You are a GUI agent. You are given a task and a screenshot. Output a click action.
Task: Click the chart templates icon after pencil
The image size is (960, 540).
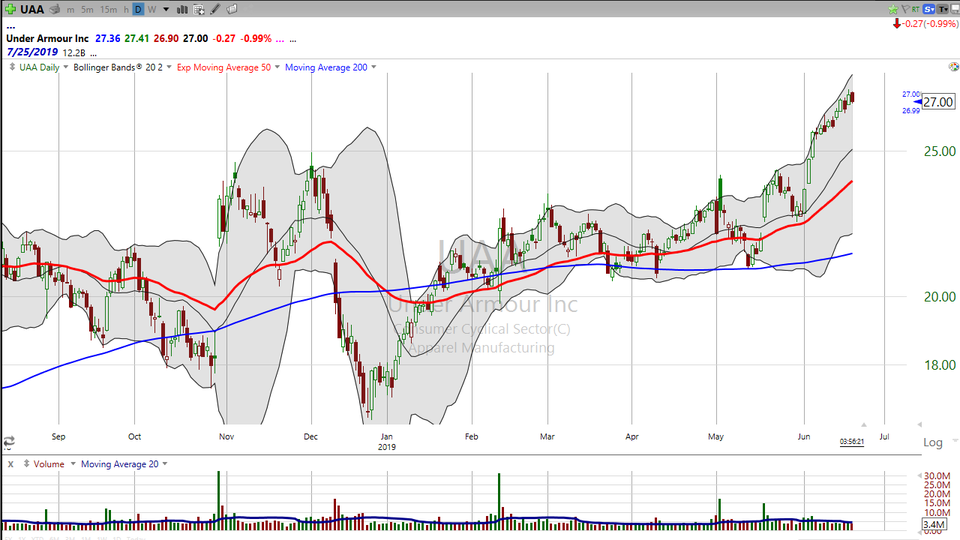[231, 9]
